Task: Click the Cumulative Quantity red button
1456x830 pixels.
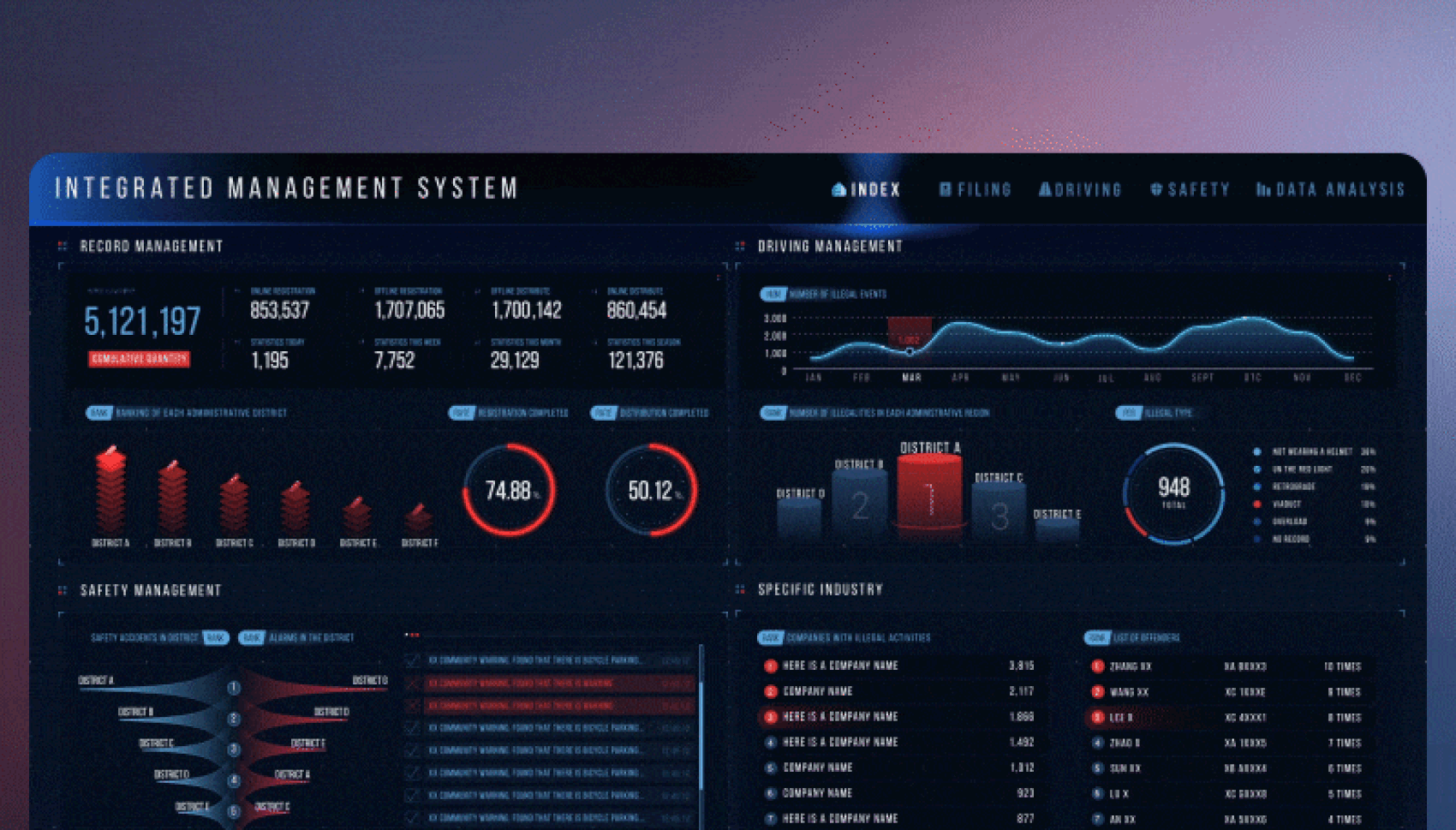Action: 139,359
